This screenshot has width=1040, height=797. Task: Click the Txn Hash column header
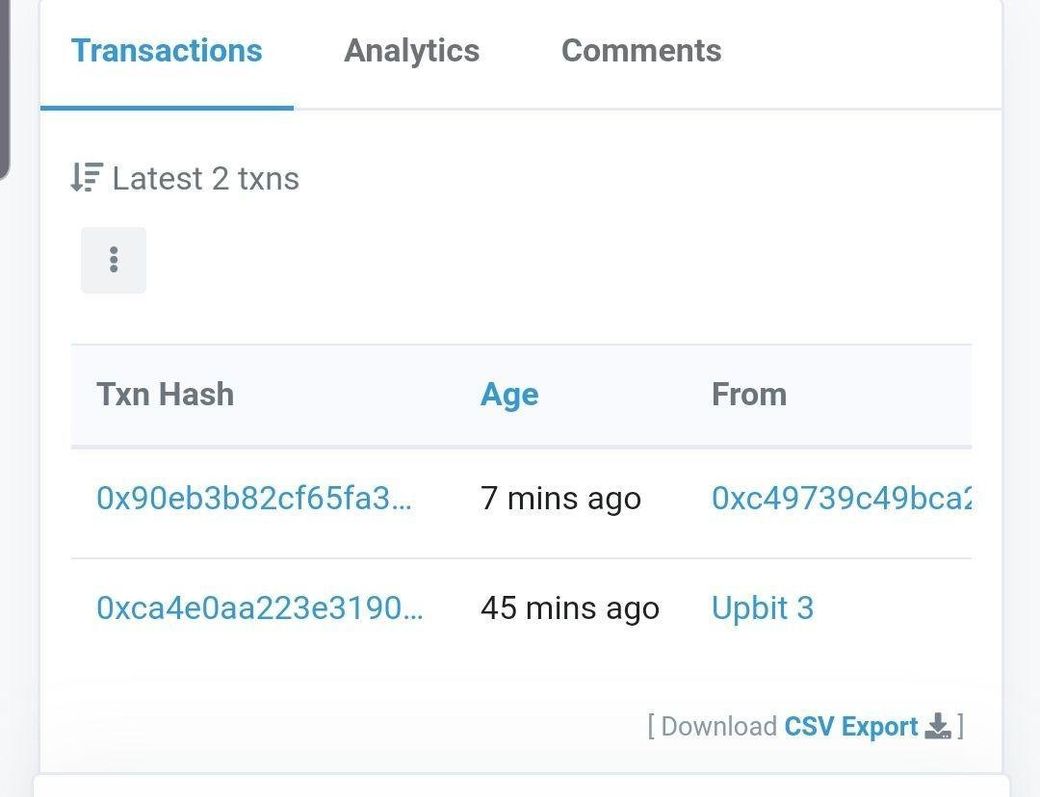pos(165,394)
